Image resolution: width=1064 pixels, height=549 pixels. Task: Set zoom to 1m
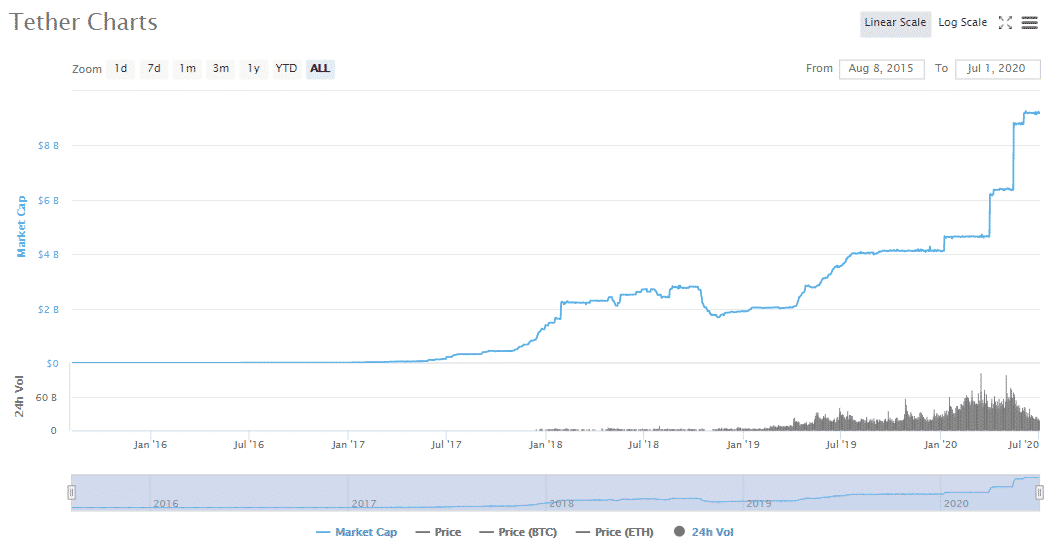[x=187, y=69]
